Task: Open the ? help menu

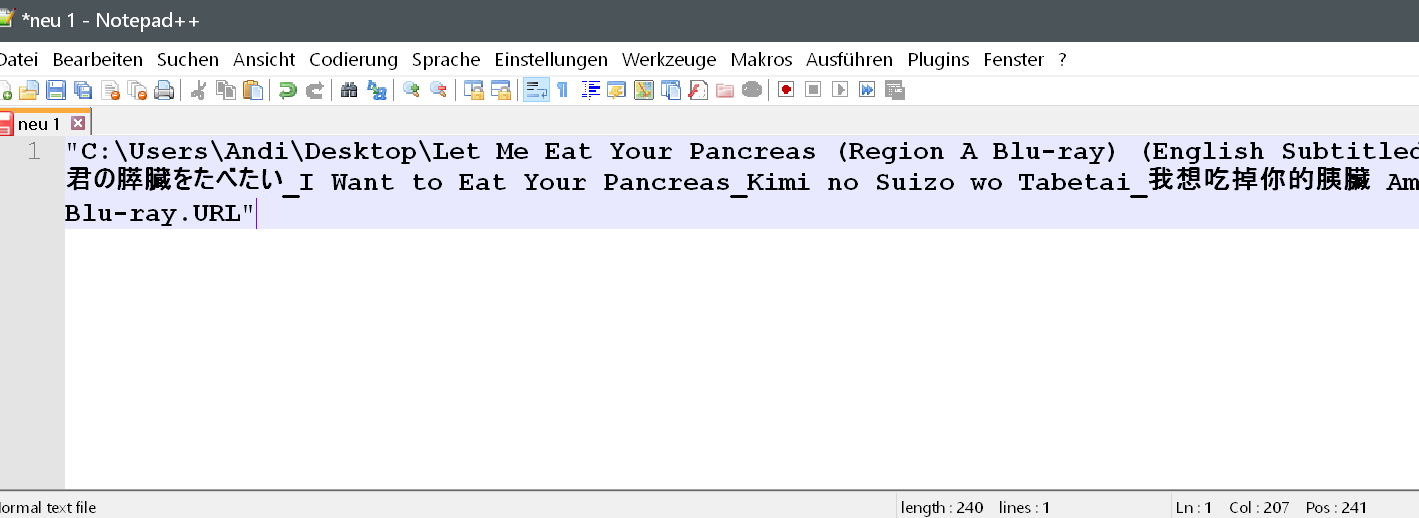Action: coord(1062,60)
